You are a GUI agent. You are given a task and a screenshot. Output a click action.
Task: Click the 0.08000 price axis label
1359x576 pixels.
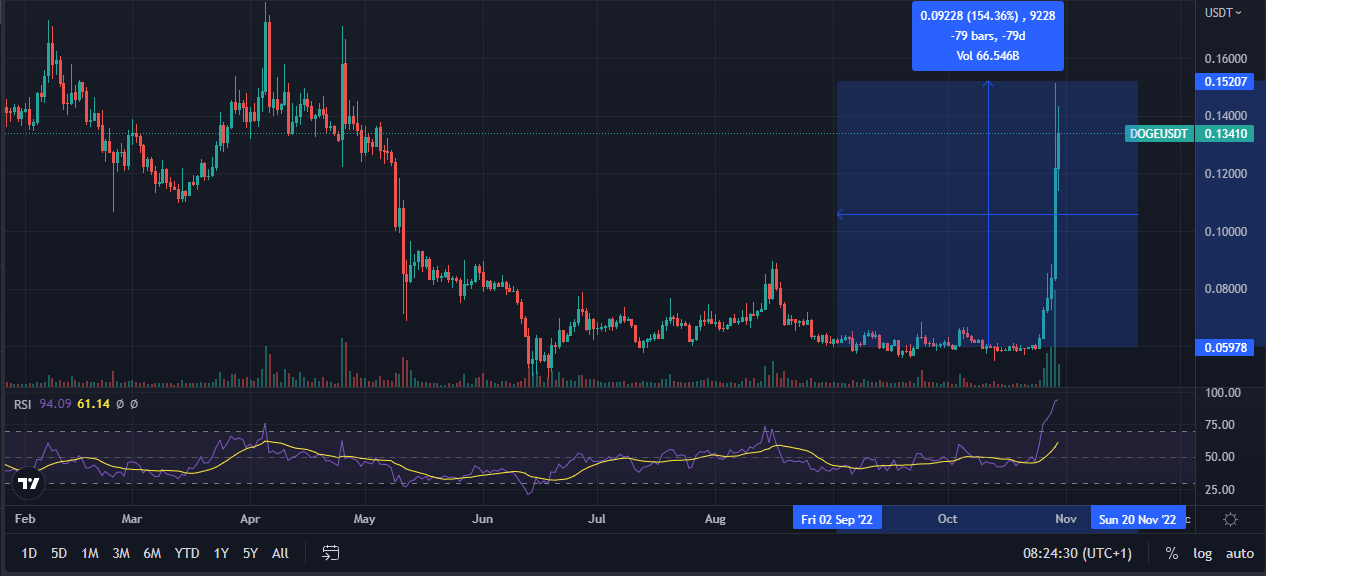(1224, 290)
